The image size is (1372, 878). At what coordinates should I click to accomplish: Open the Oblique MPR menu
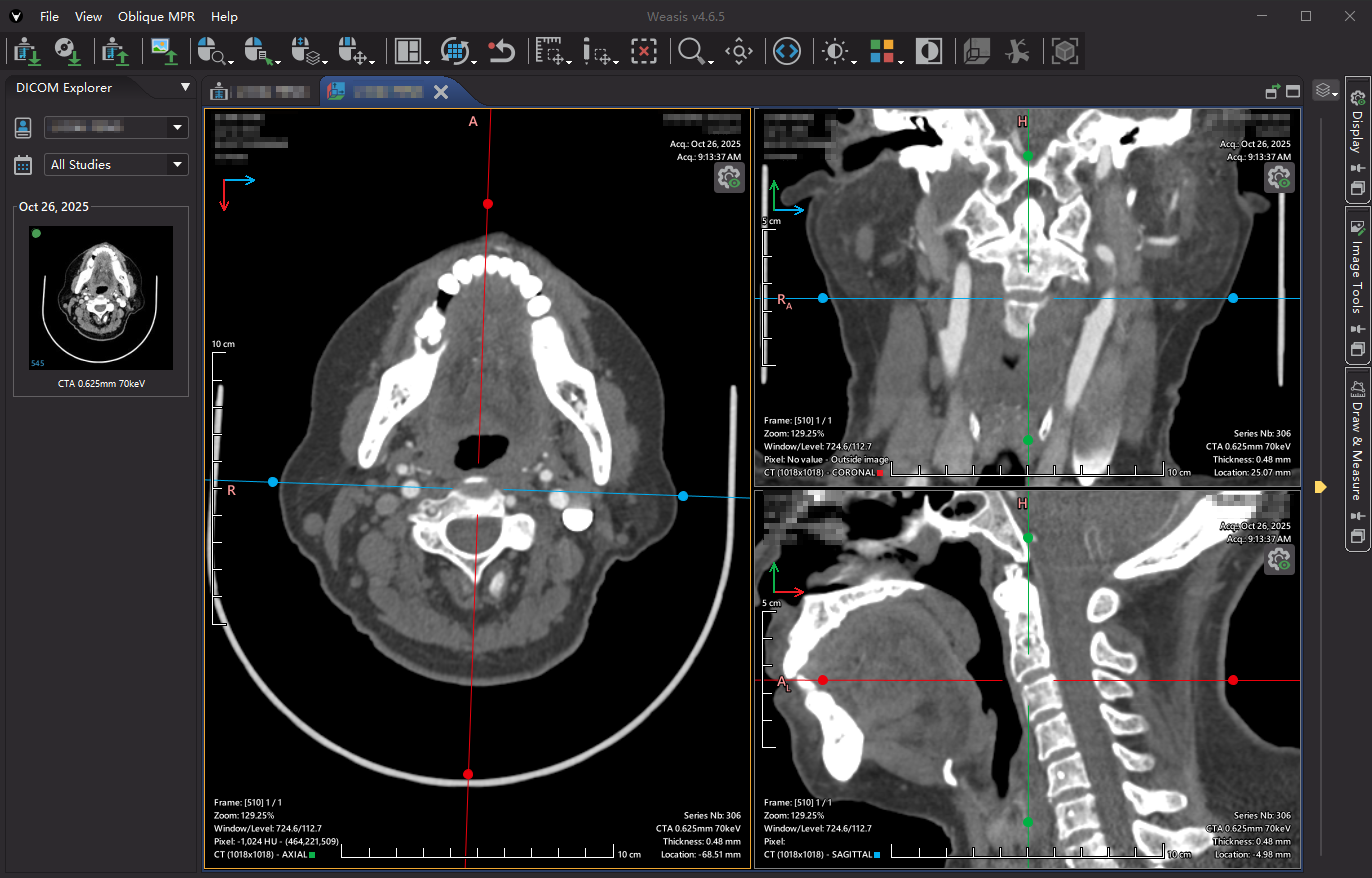[156, 17]
